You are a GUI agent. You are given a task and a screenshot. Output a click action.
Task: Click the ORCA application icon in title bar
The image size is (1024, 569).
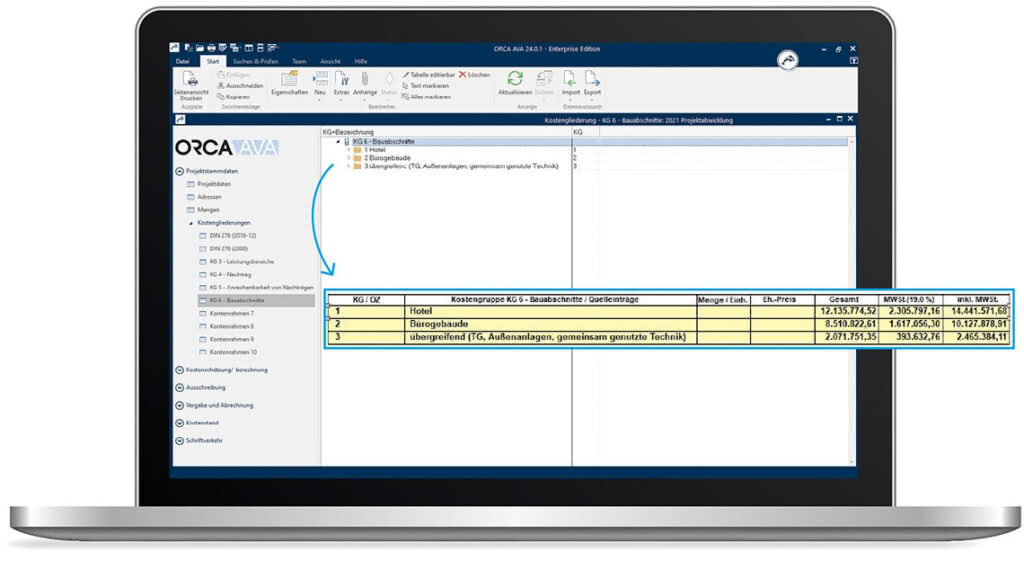coord(174,48)
